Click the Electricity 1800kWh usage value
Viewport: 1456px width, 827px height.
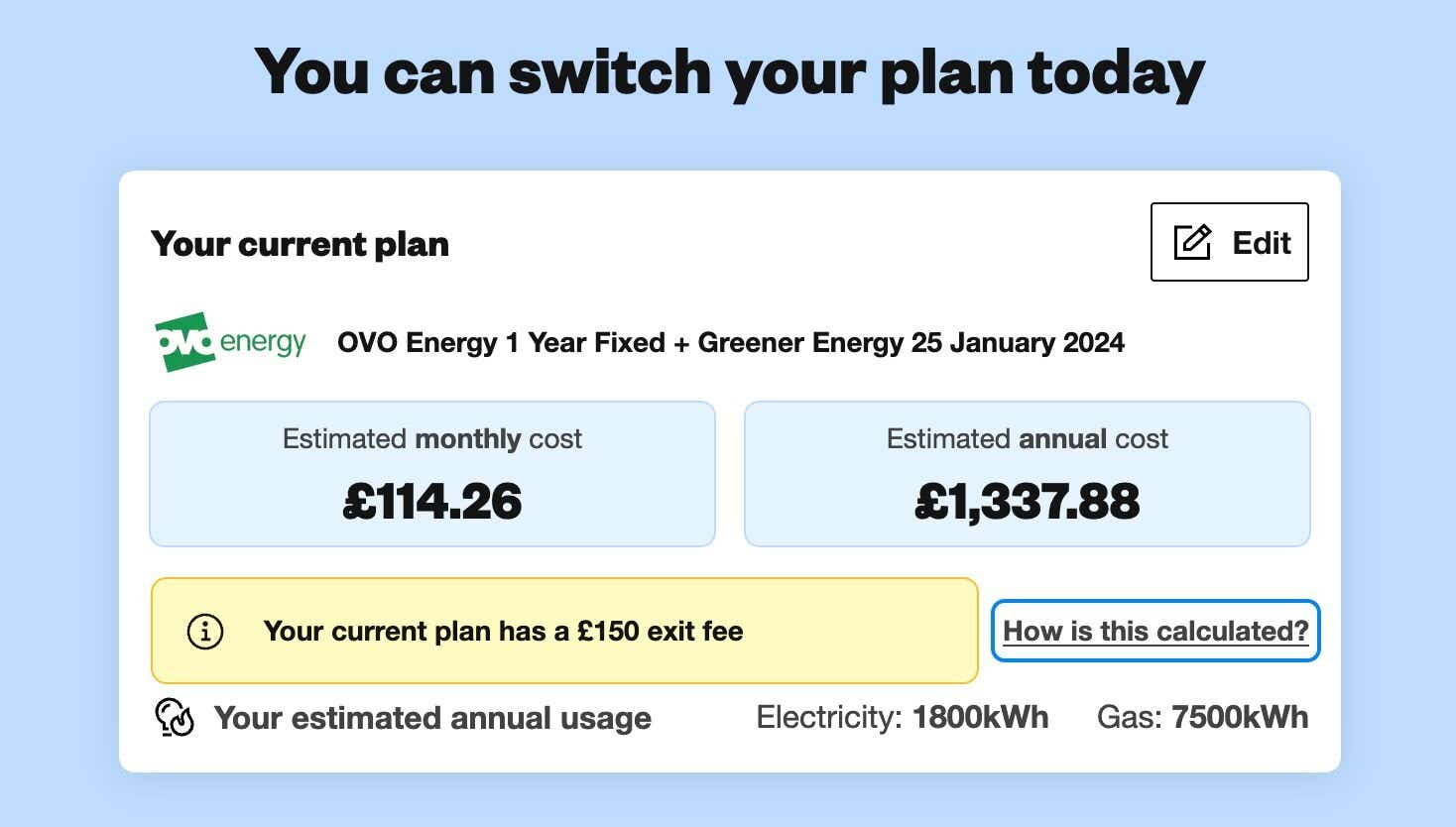[x=903, y=717]
